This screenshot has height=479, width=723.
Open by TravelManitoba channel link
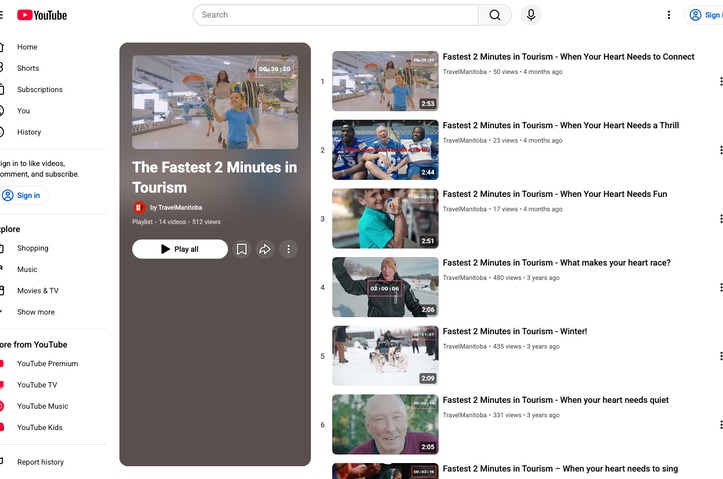[176, 207]
